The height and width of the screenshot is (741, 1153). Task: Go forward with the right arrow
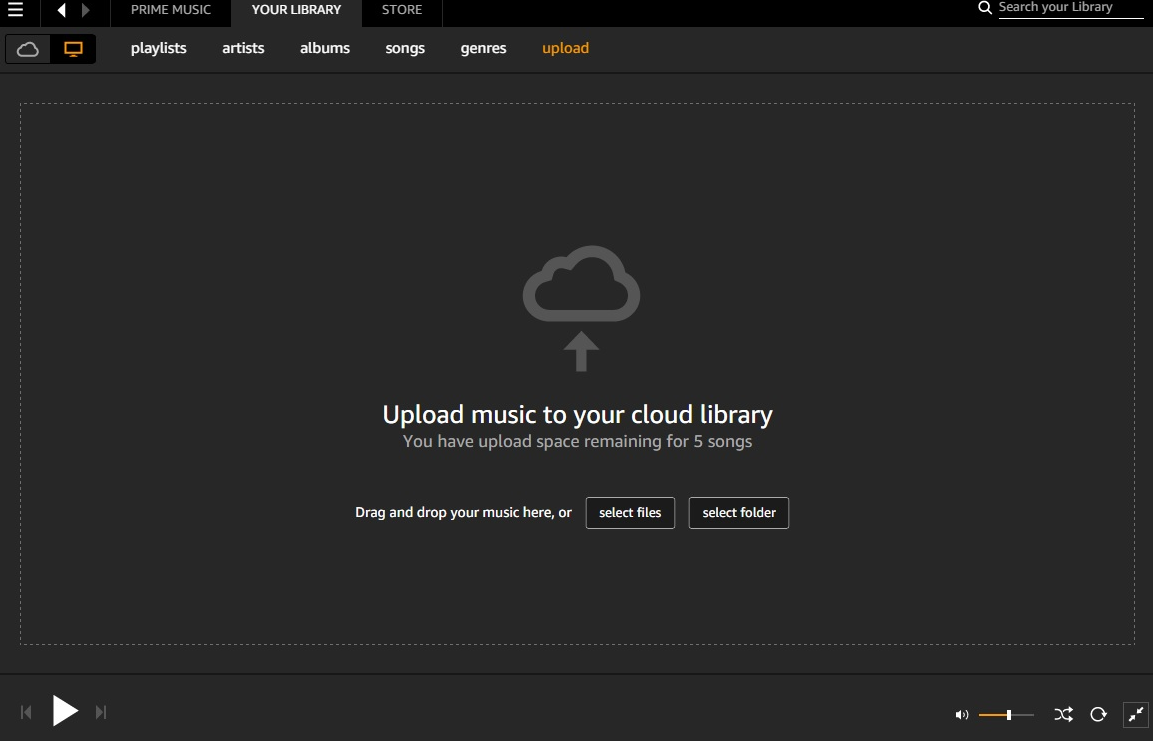pos(85,10)
